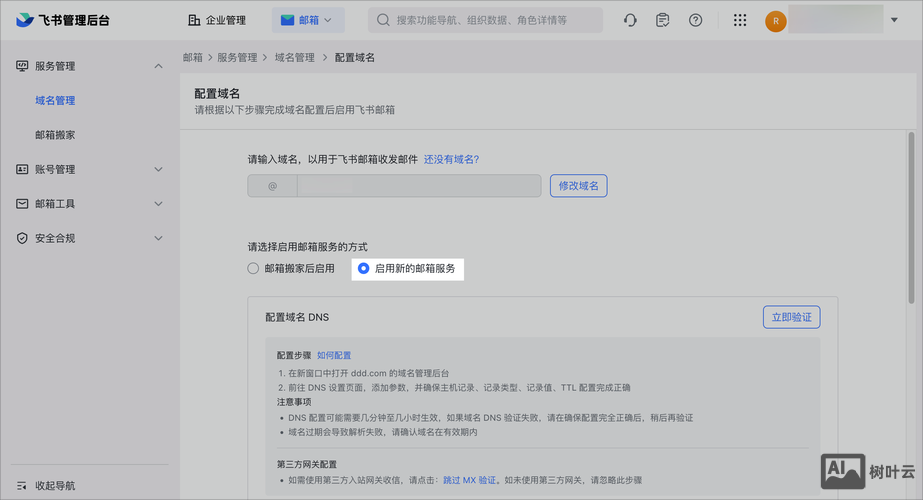This screenshot has height=500, width=923.
Task: Click the current 配置域名 breadcrumb item
Action: click(x=354, y=58)
